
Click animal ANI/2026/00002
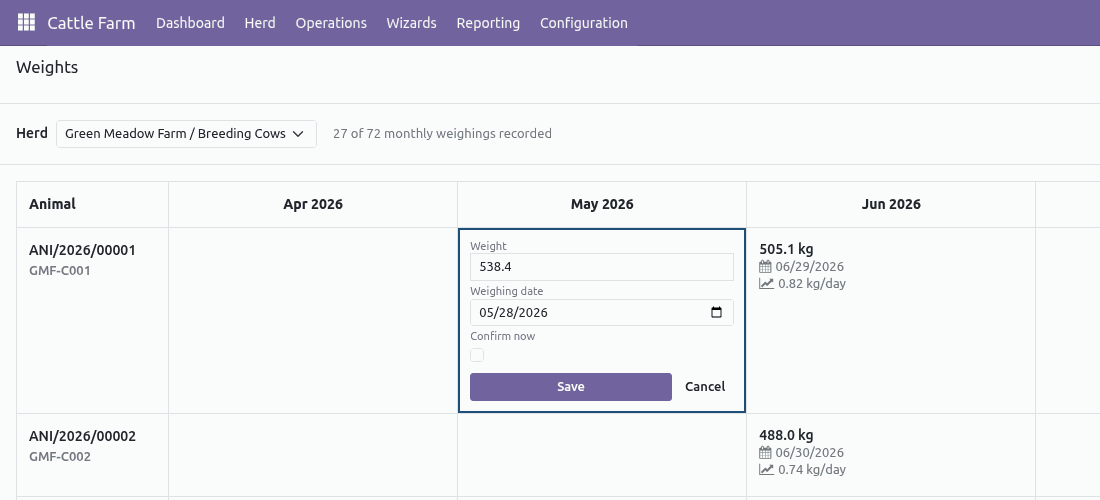click(82, 436)
